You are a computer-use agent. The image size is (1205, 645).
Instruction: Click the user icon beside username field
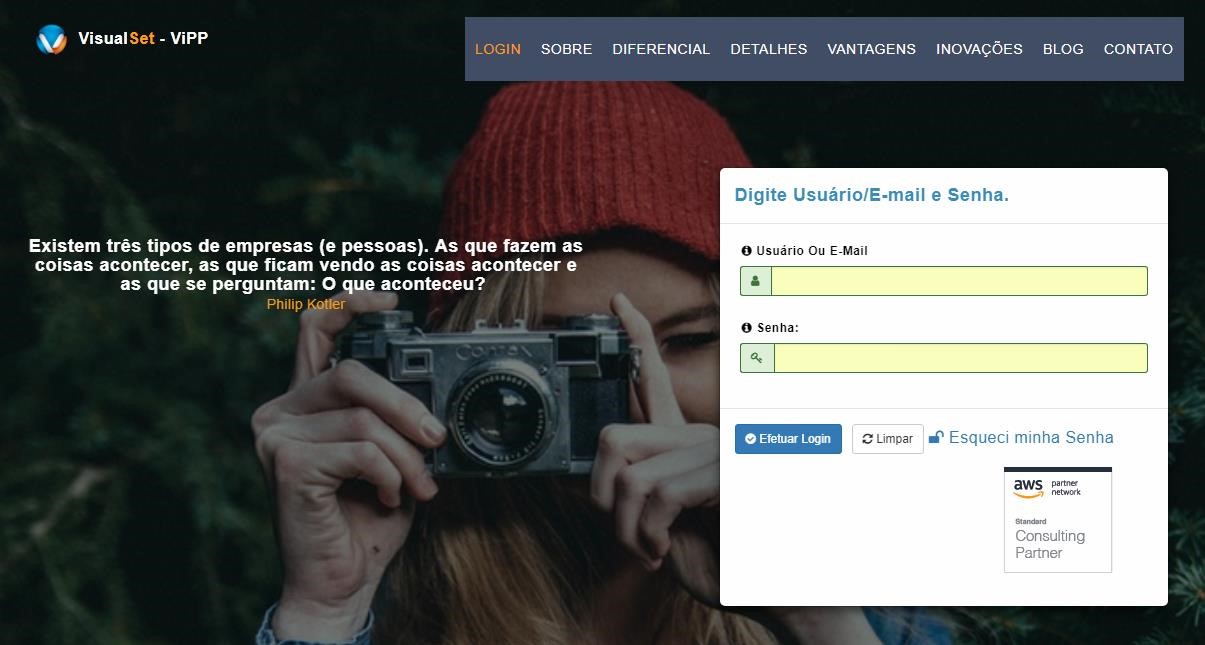click(x=755, y=281)
